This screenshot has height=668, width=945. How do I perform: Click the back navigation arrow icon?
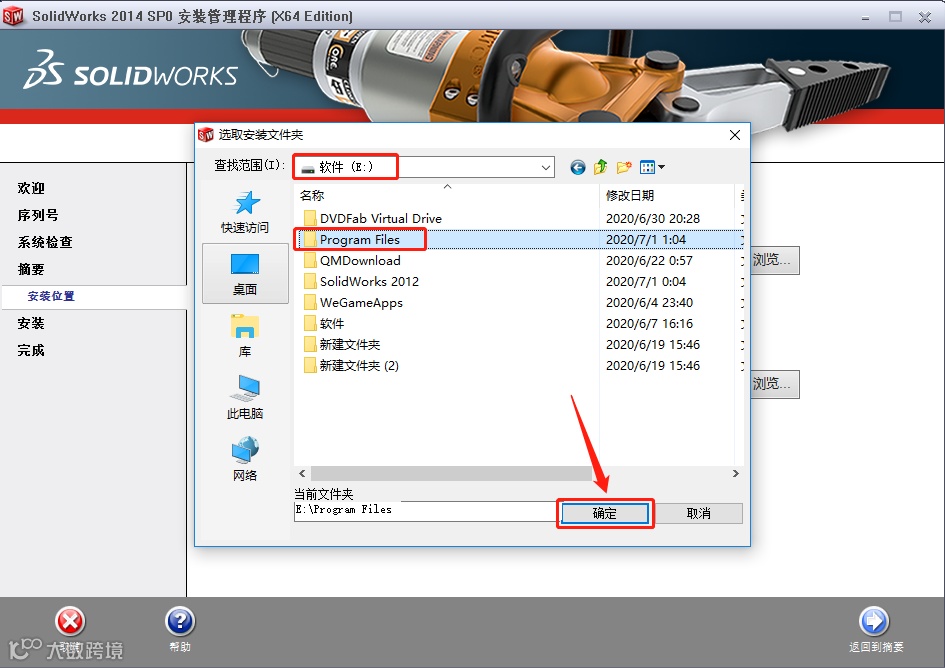[x=577, y=167]
